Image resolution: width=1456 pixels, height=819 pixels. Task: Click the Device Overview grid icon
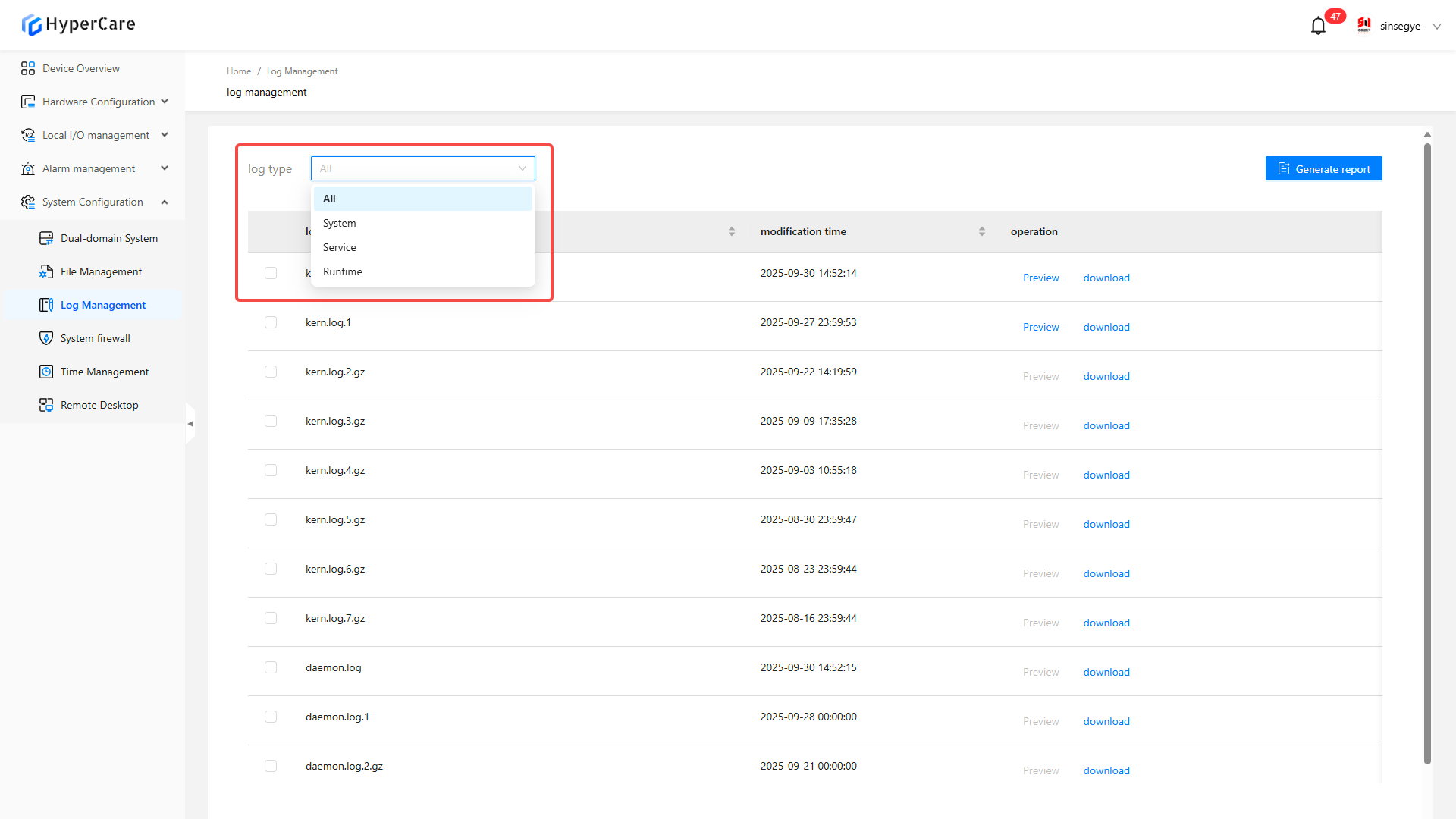pos(28,68)
